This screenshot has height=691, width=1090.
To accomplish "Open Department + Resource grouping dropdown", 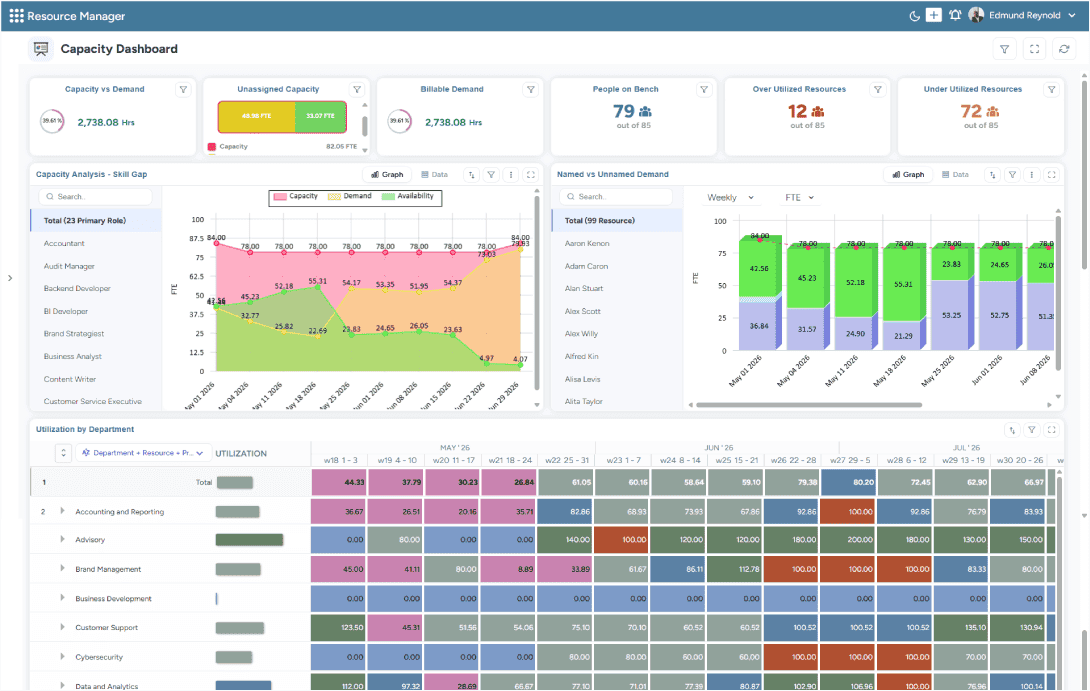I will pos(143,453).
